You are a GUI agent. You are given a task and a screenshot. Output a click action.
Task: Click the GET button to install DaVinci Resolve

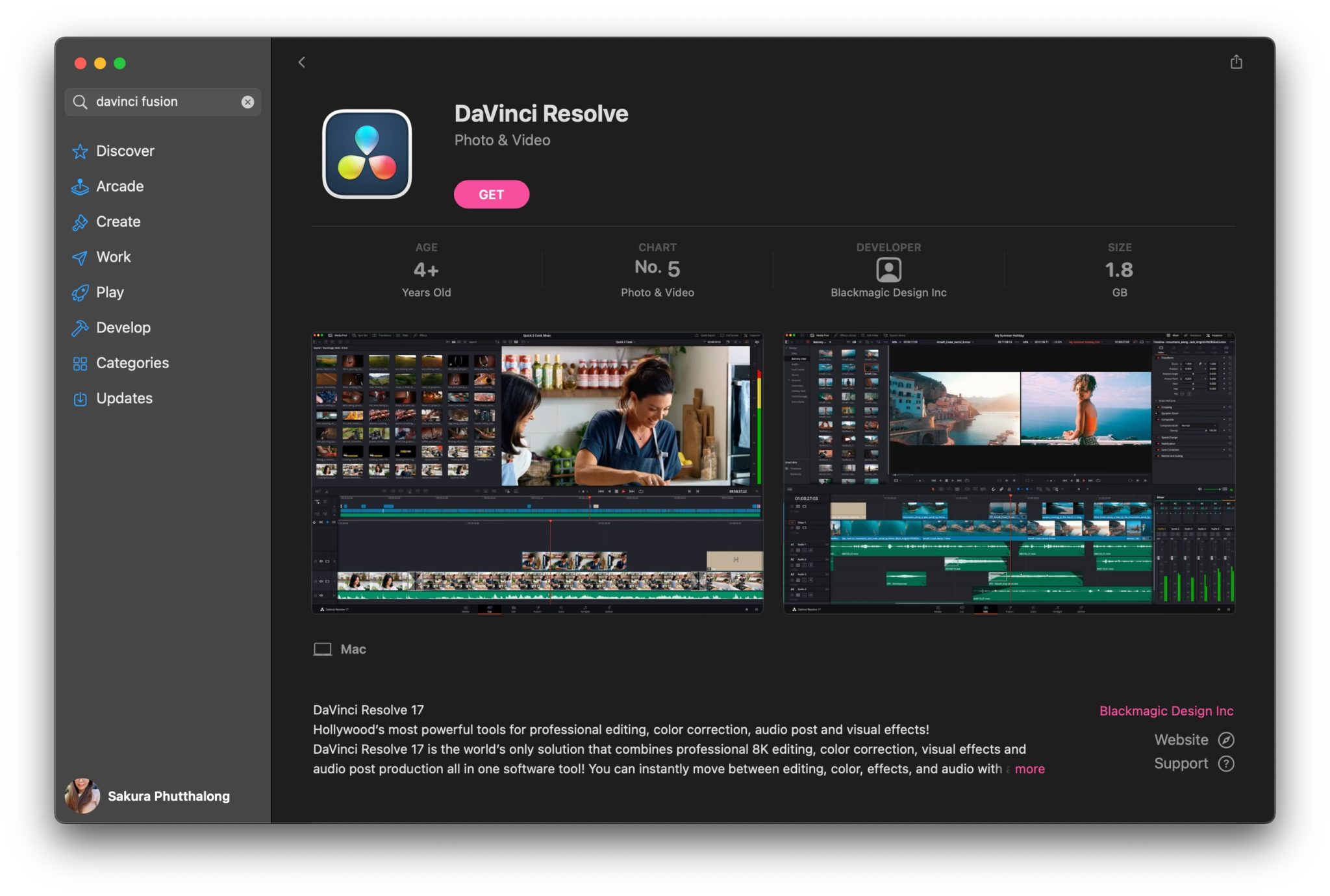pyautogui.click(x=491, y=194)
